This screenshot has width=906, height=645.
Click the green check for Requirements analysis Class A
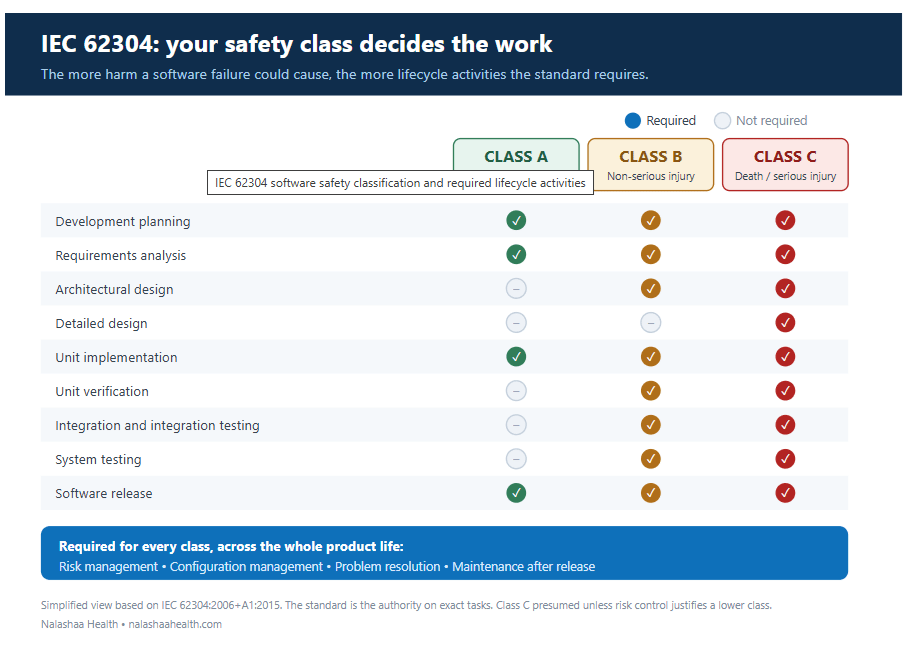(x=516, y=254)
